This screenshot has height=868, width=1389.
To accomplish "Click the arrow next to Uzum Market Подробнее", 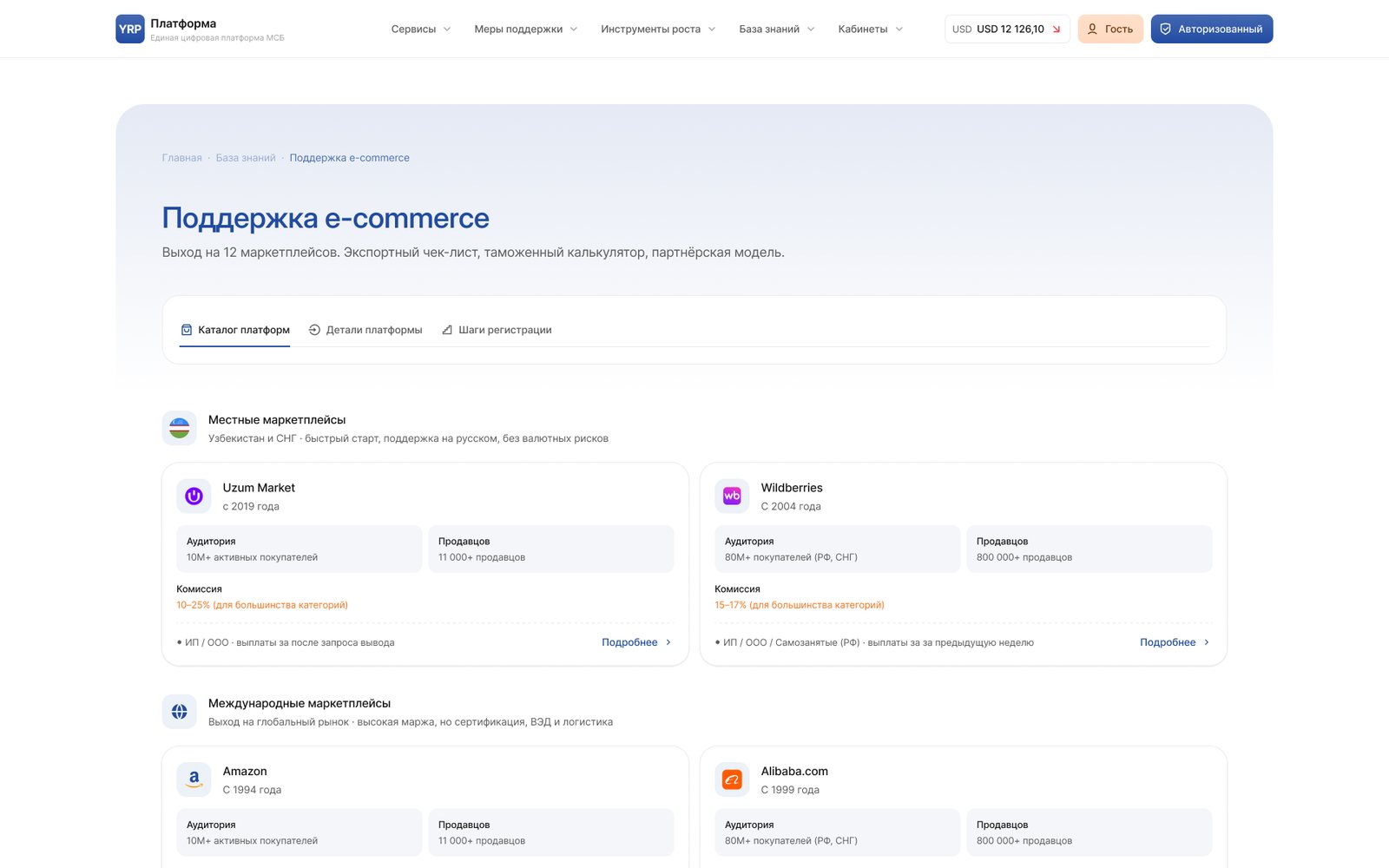I will pos(668,642).
